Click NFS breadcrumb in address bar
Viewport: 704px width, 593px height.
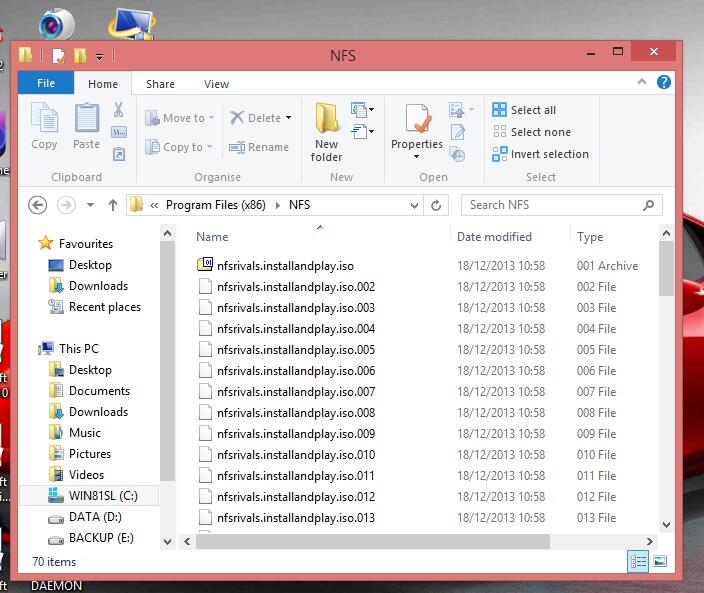[x=299, y=205]
